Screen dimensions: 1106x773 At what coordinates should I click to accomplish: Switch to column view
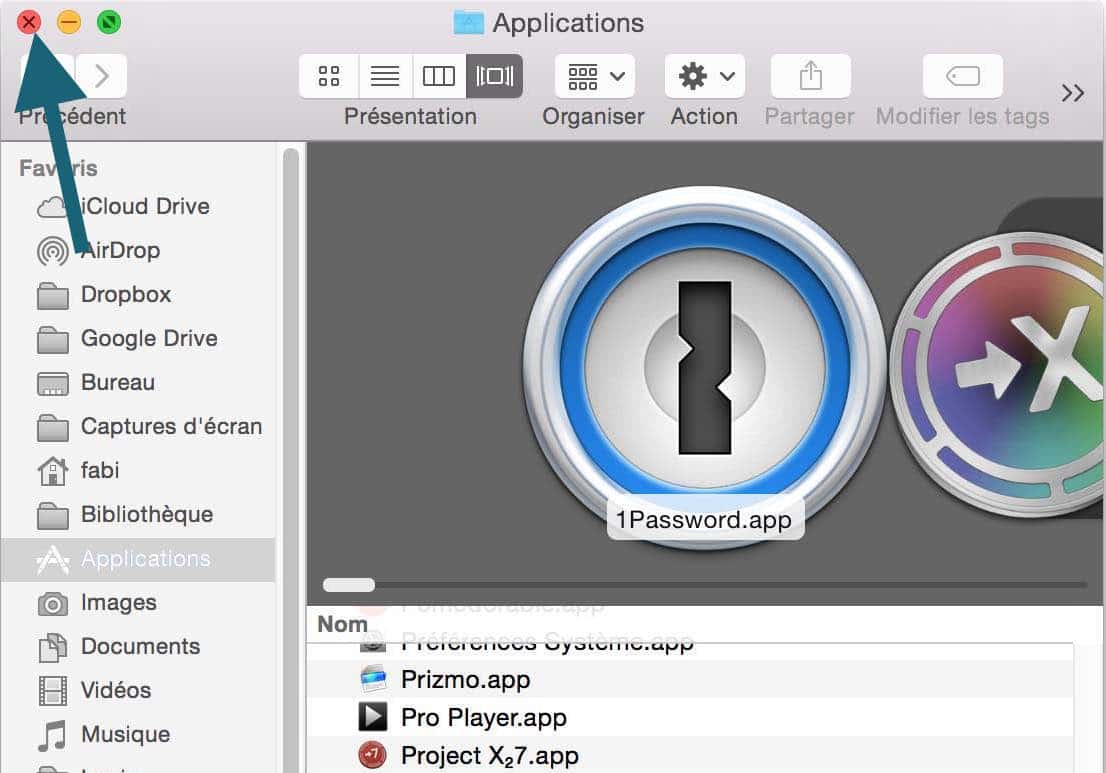point(439,75)
